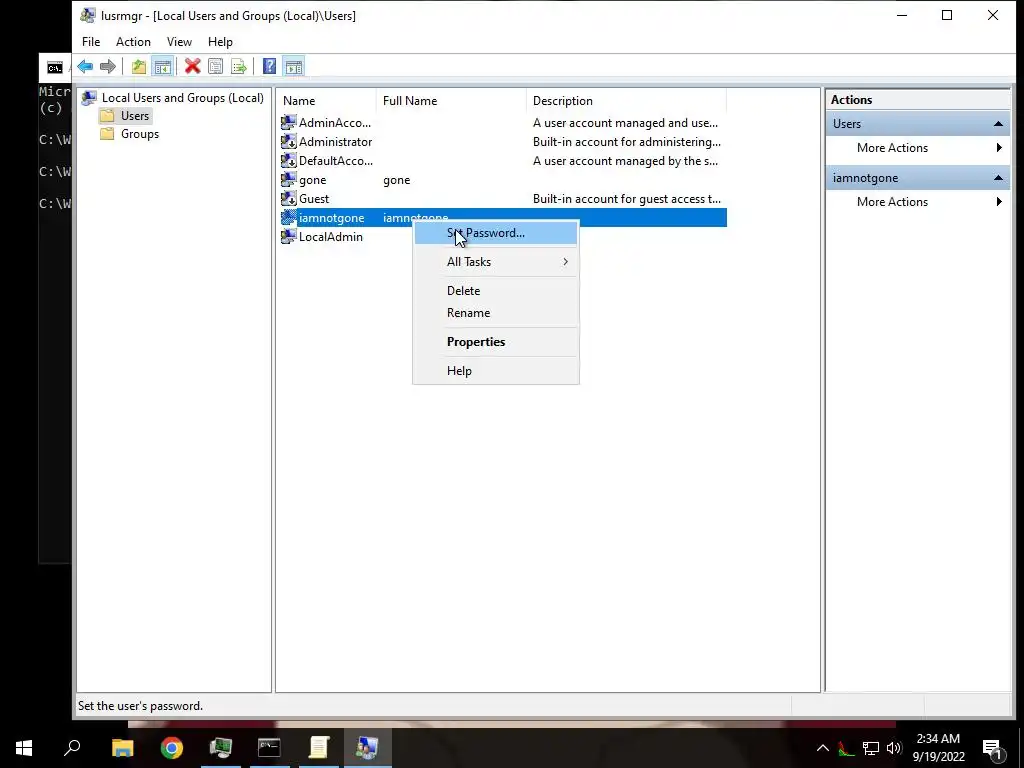Click the DefaultAcco... user icon
The image size is (1024, 768).
point(288,161)
